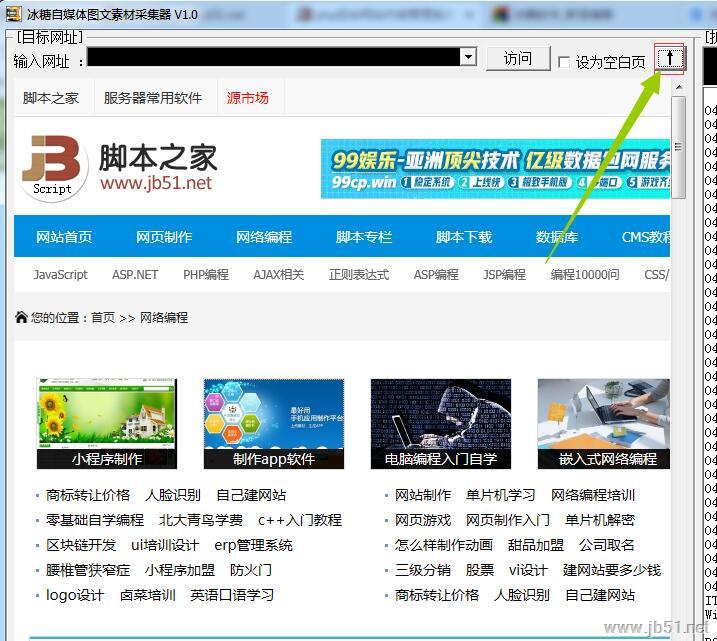This screenshot has height=641, width=717.
Task: Click the 防火门 link
Action: coord(251,570)
